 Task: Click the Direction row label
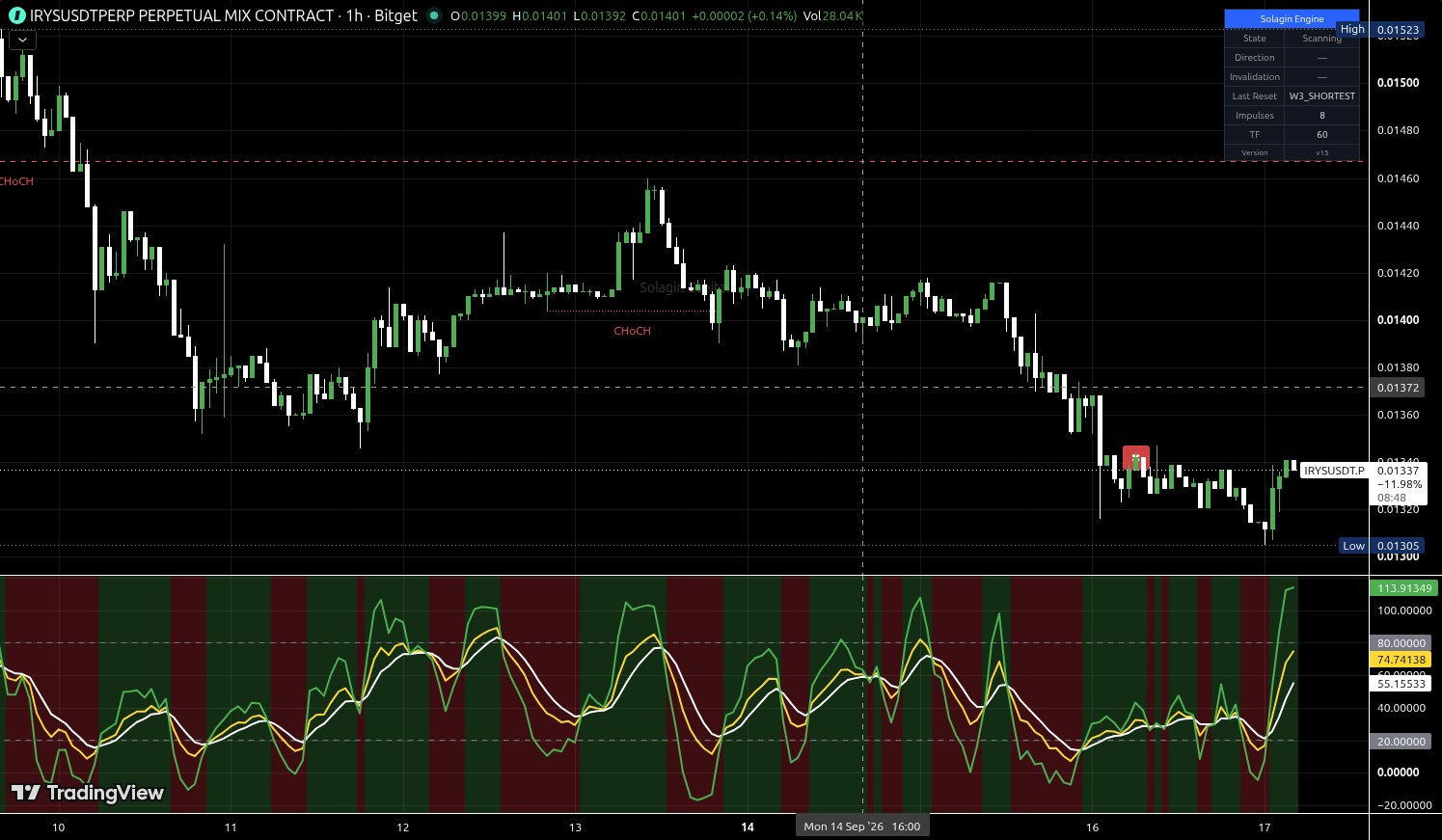1254,58
